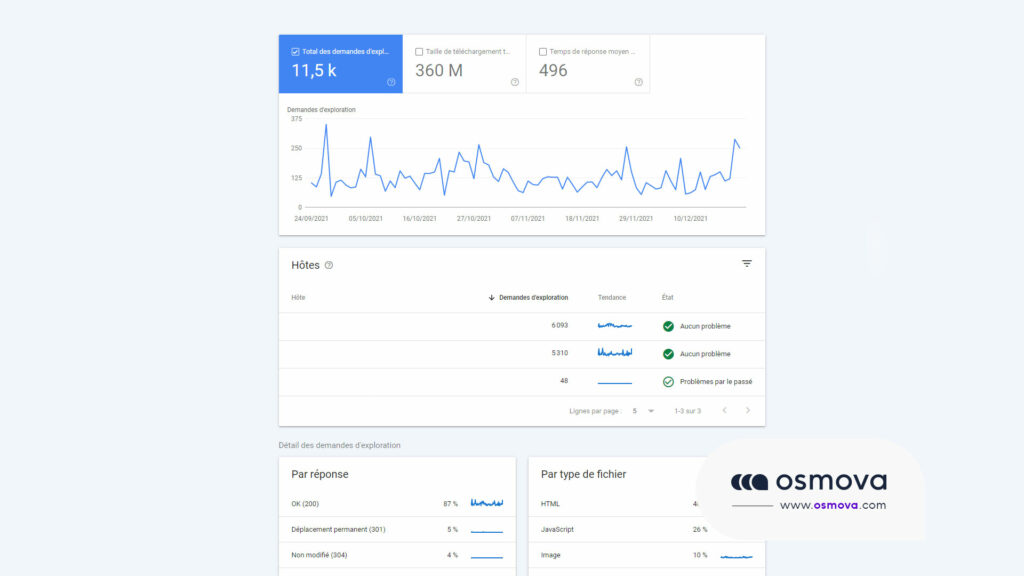
Task: Open the Lignes par page dropdown
Action: pos(650,410)
